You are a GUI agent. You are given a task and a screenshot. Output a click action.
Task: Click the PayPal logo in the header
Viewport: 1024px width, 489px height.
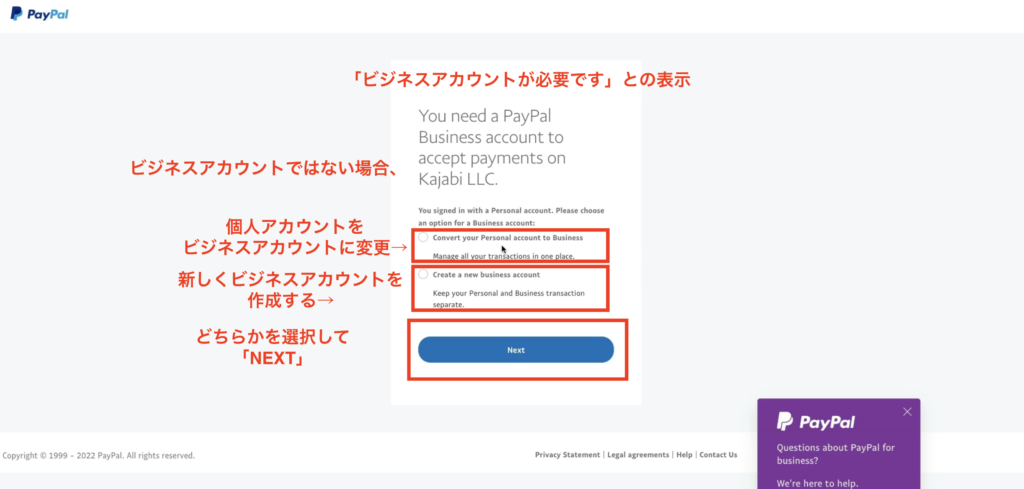coord(39,14)
